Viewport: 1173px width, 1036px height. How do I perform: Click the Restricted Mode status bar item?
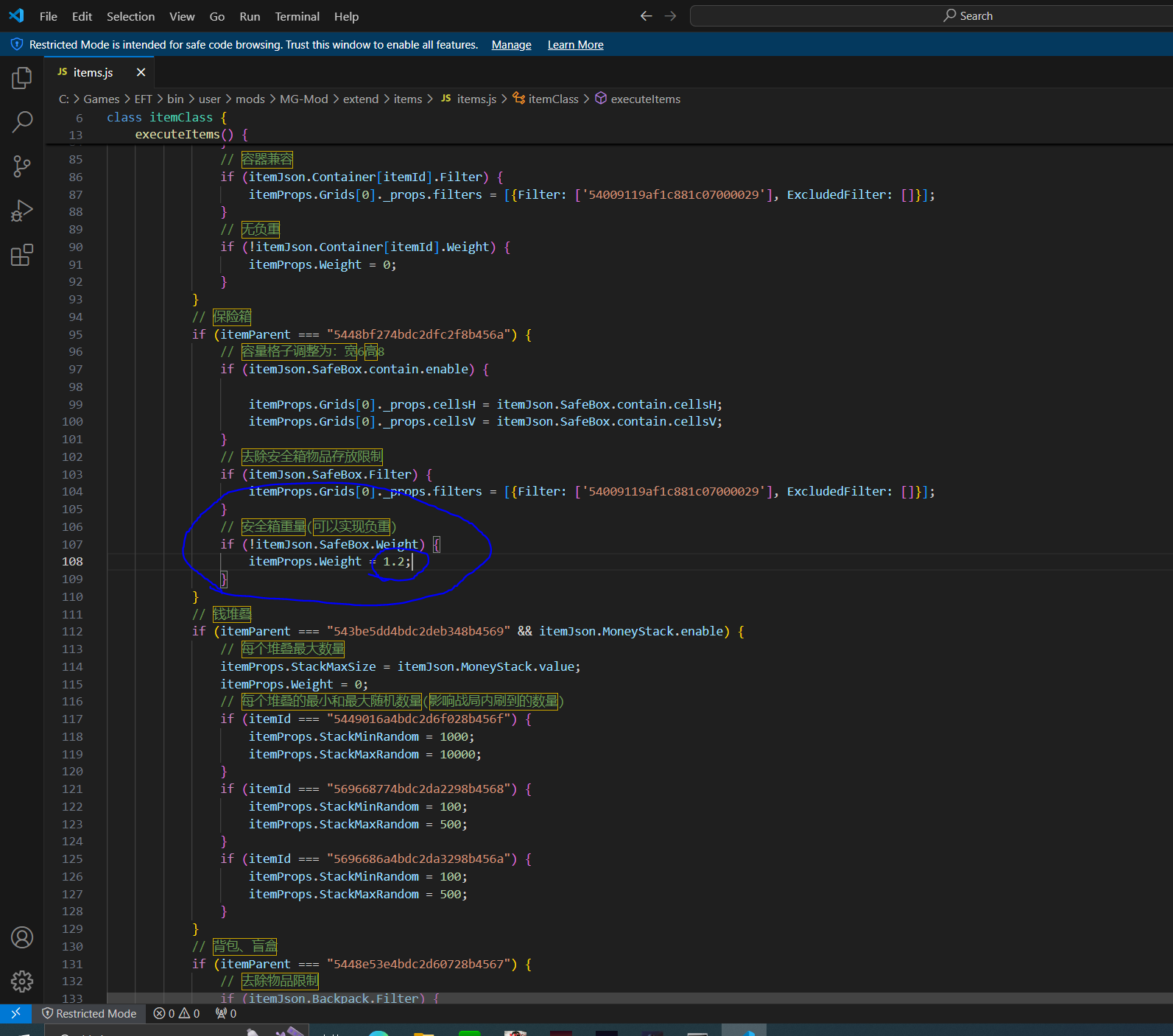click(89, 1013)
